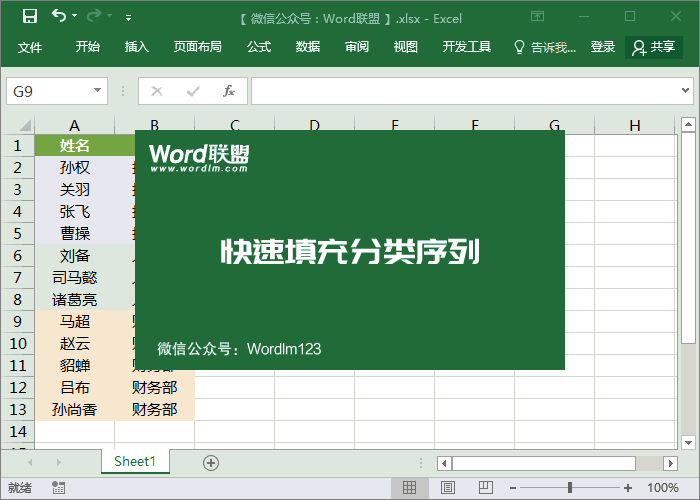
Task: Click the Tell Me lightbulb search
Action: pos(544,47)
